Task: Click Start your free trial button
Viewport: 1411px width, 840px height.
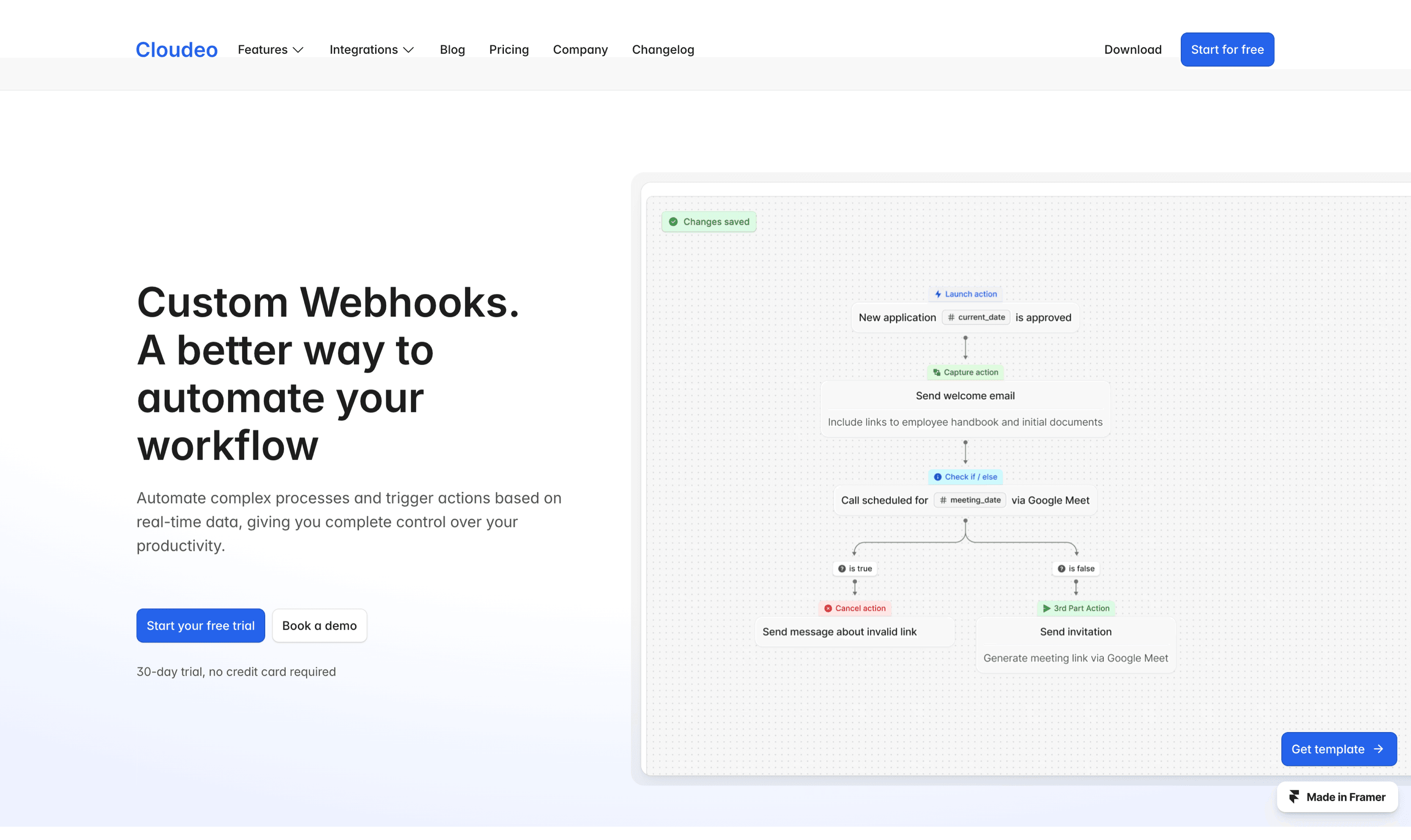Action: (x=200, y=626)
